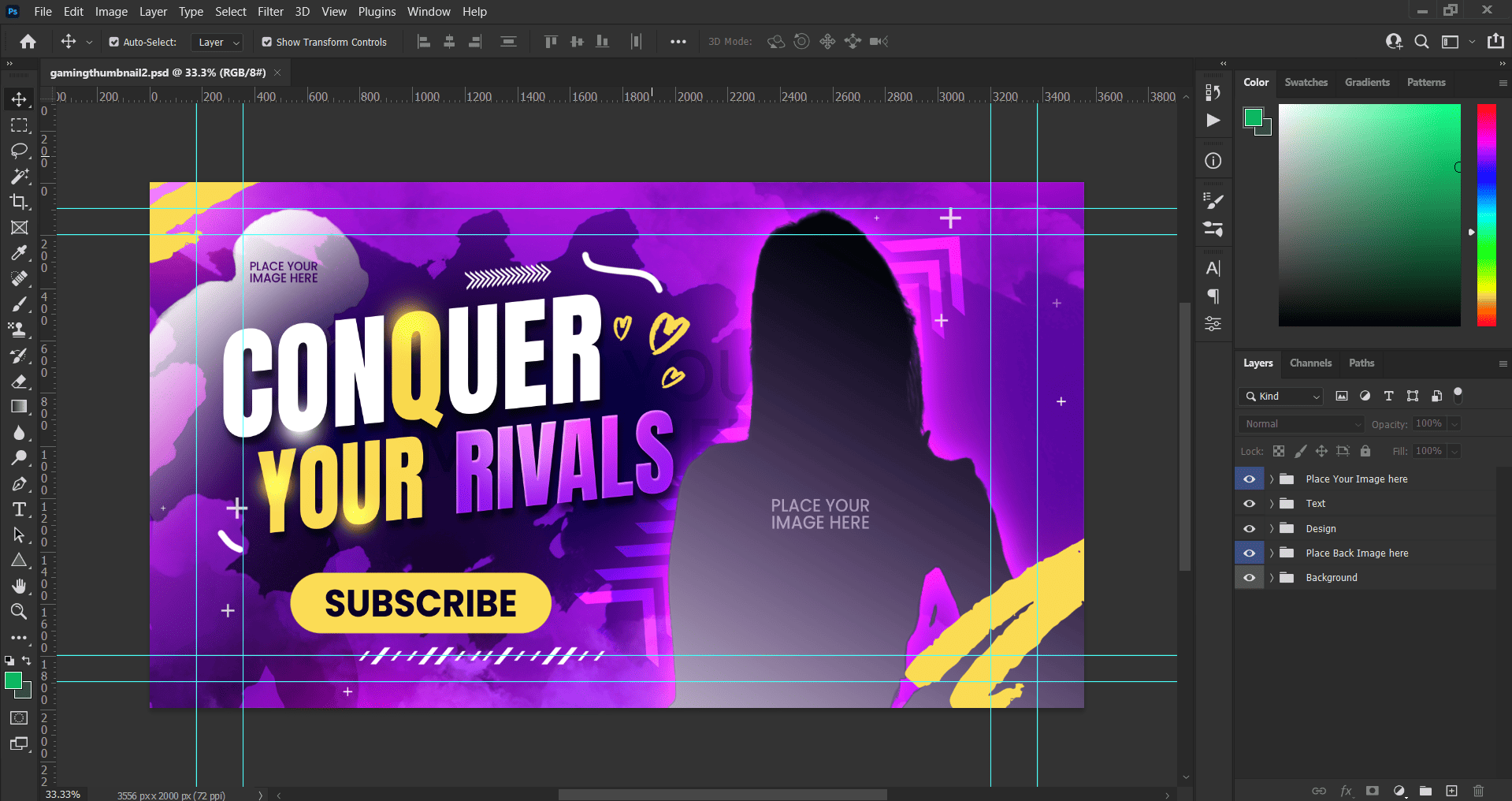Switch to the Channels tab
Image resolution: width=1512 pixels, height=801 pixels.
coord(1310,363)
